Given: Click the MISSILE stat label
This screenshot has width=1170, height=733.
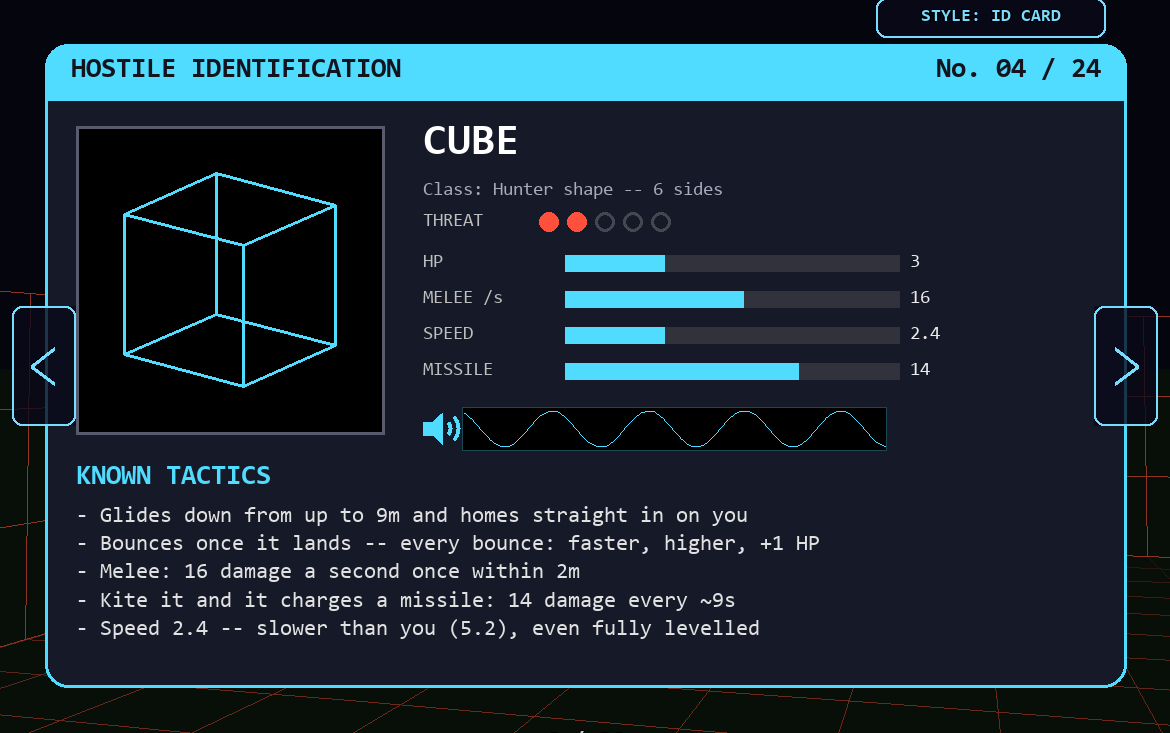Looking at the screenshot, I should (457, 369).
